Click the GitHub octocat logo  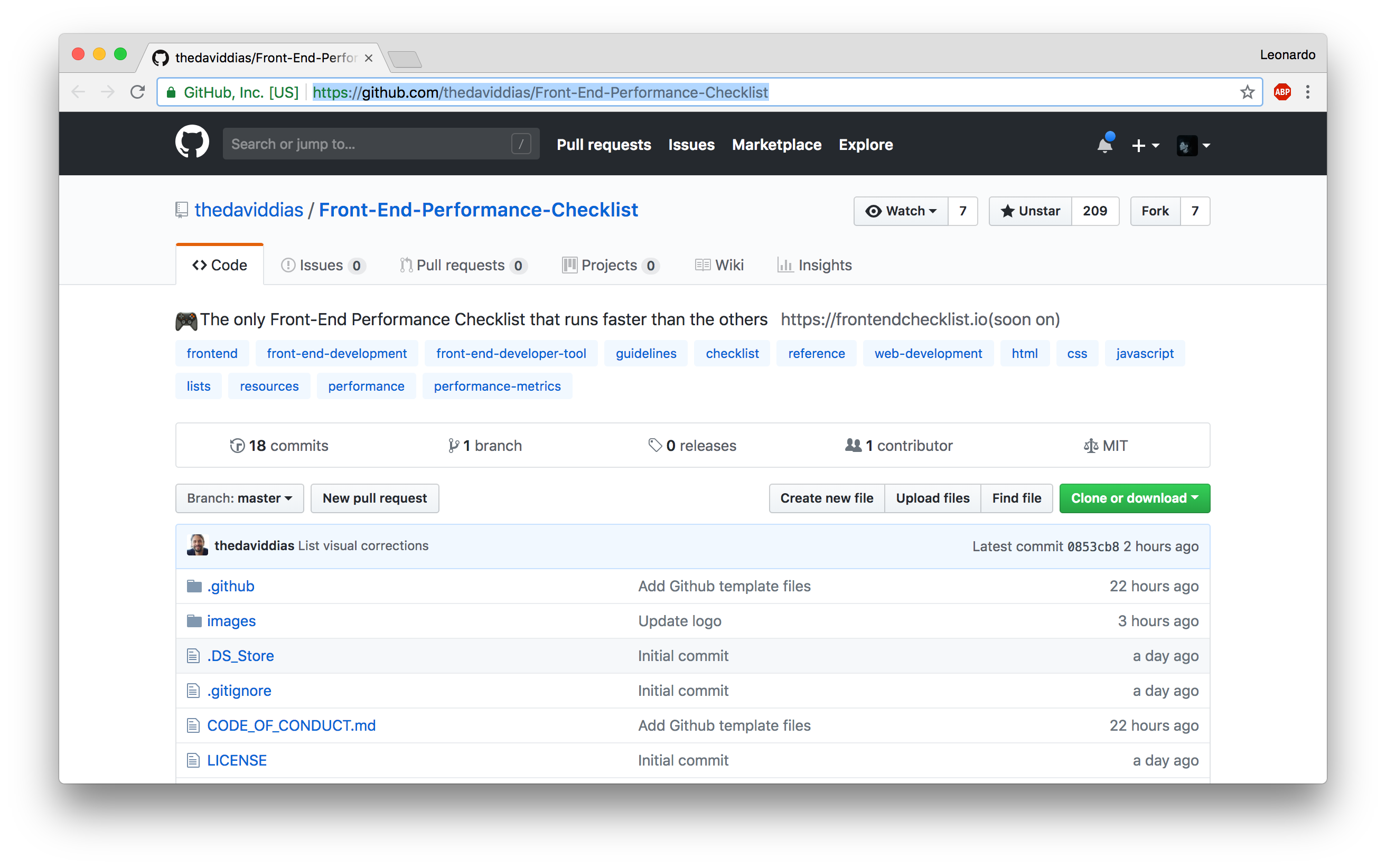[x=192, y=143]
